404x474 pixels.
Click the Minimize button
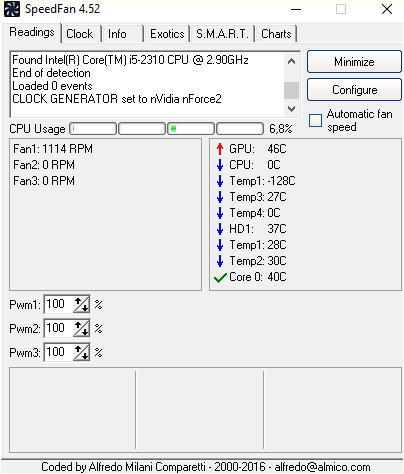tap(354, 62)
